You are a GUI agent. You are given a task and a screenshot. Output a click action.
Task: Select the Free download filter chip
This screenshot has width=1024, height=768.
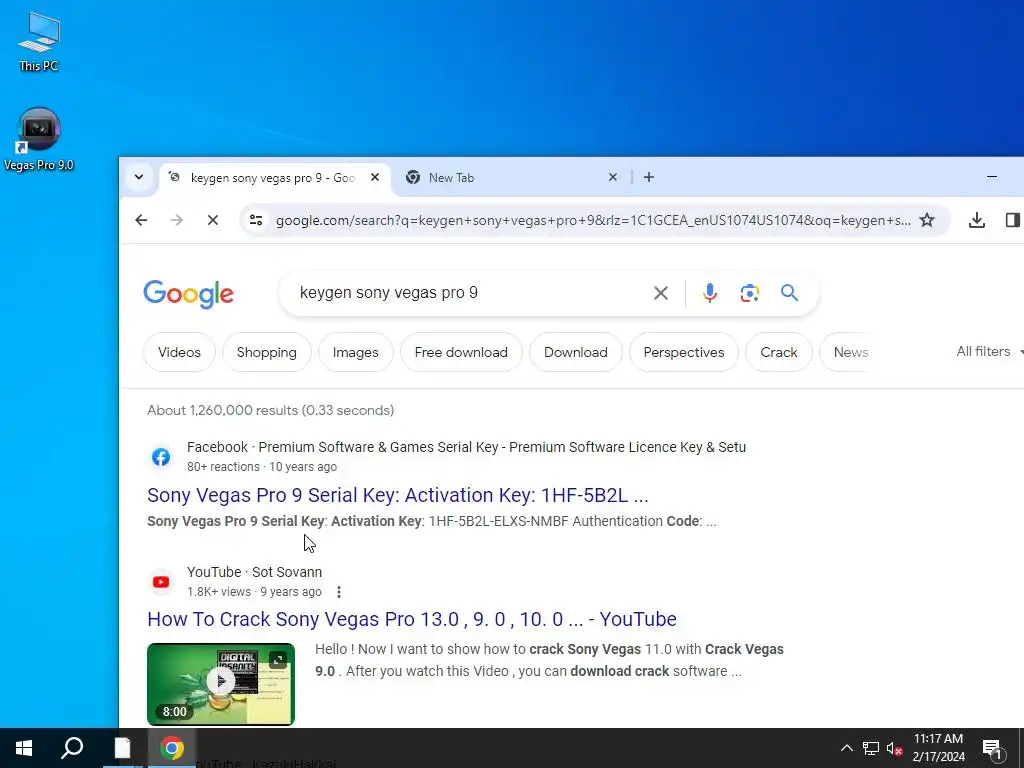pyautogui.click(x=461, y=352)
